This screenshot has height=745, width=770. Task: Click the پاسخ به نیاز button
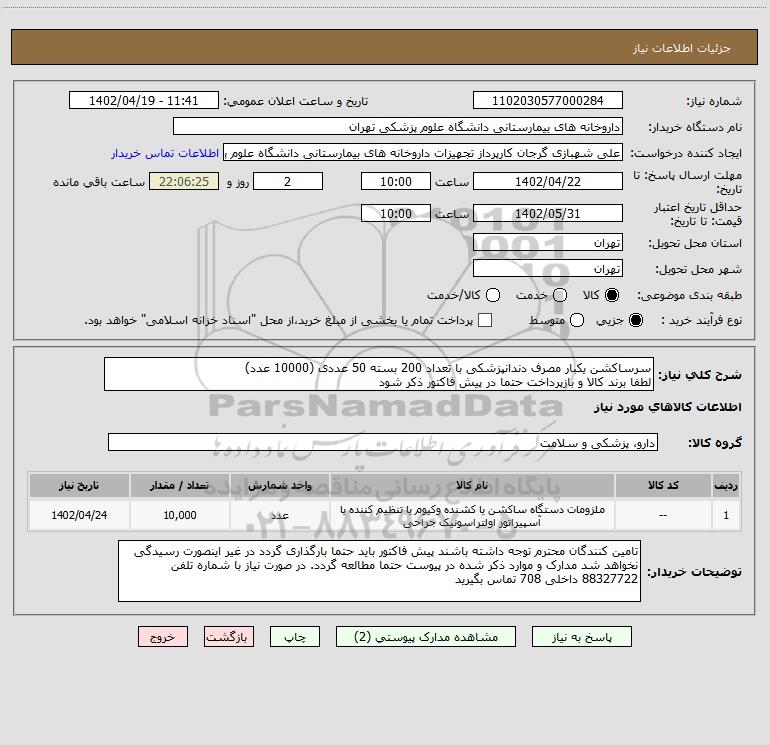point(581,637)
